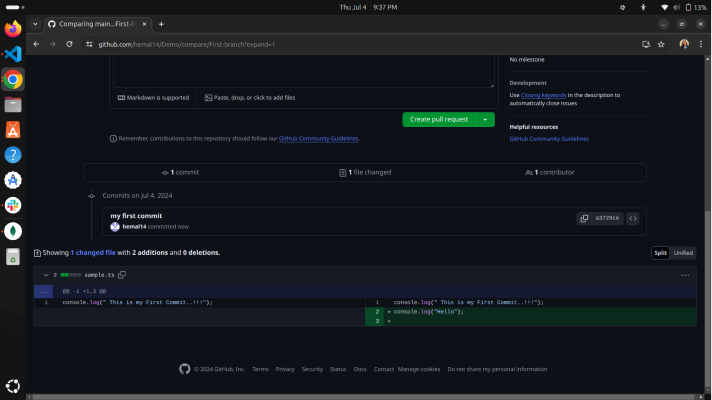Launch Visual Studio Code from dock
The height and width of the screenshot is (400, 712).
pos(13,54)
